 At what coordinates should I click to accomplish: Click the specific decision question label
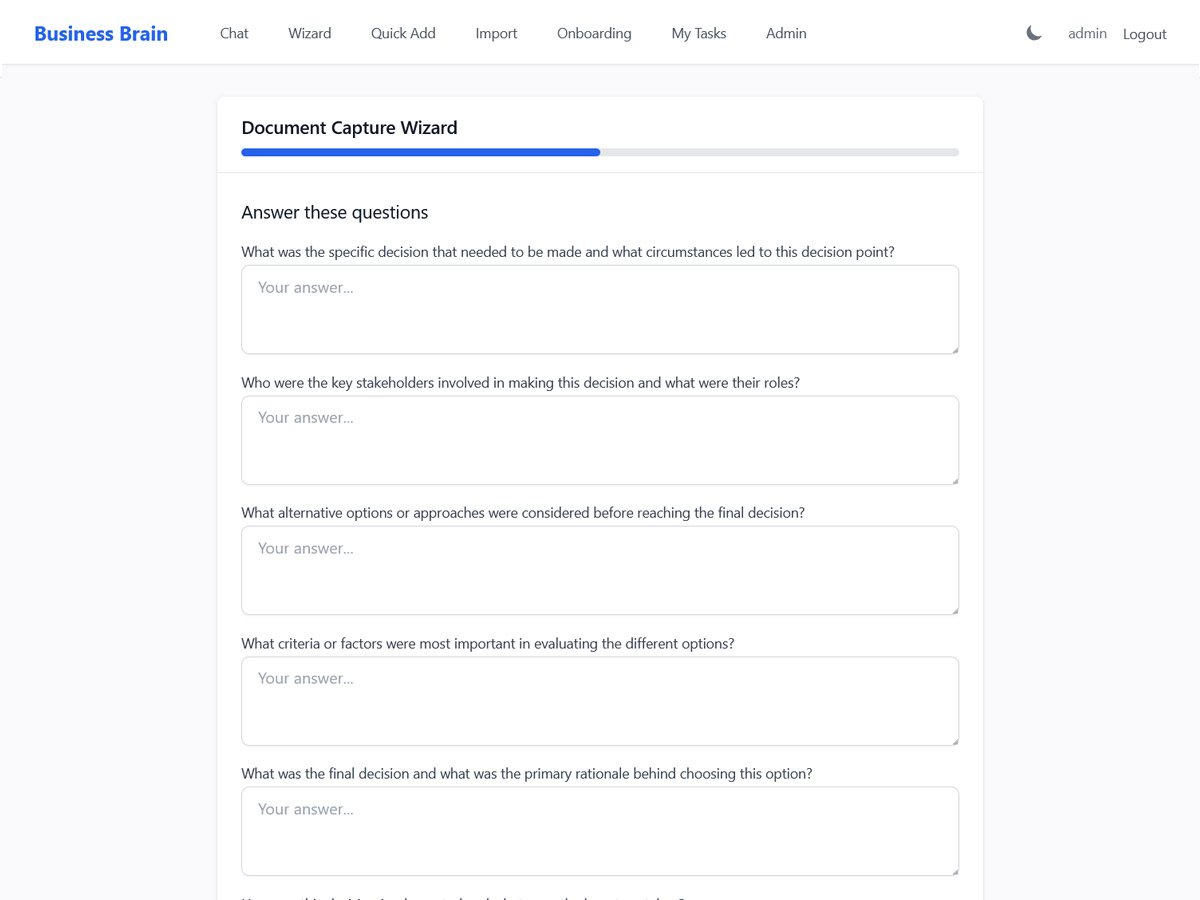click(568, 252)
